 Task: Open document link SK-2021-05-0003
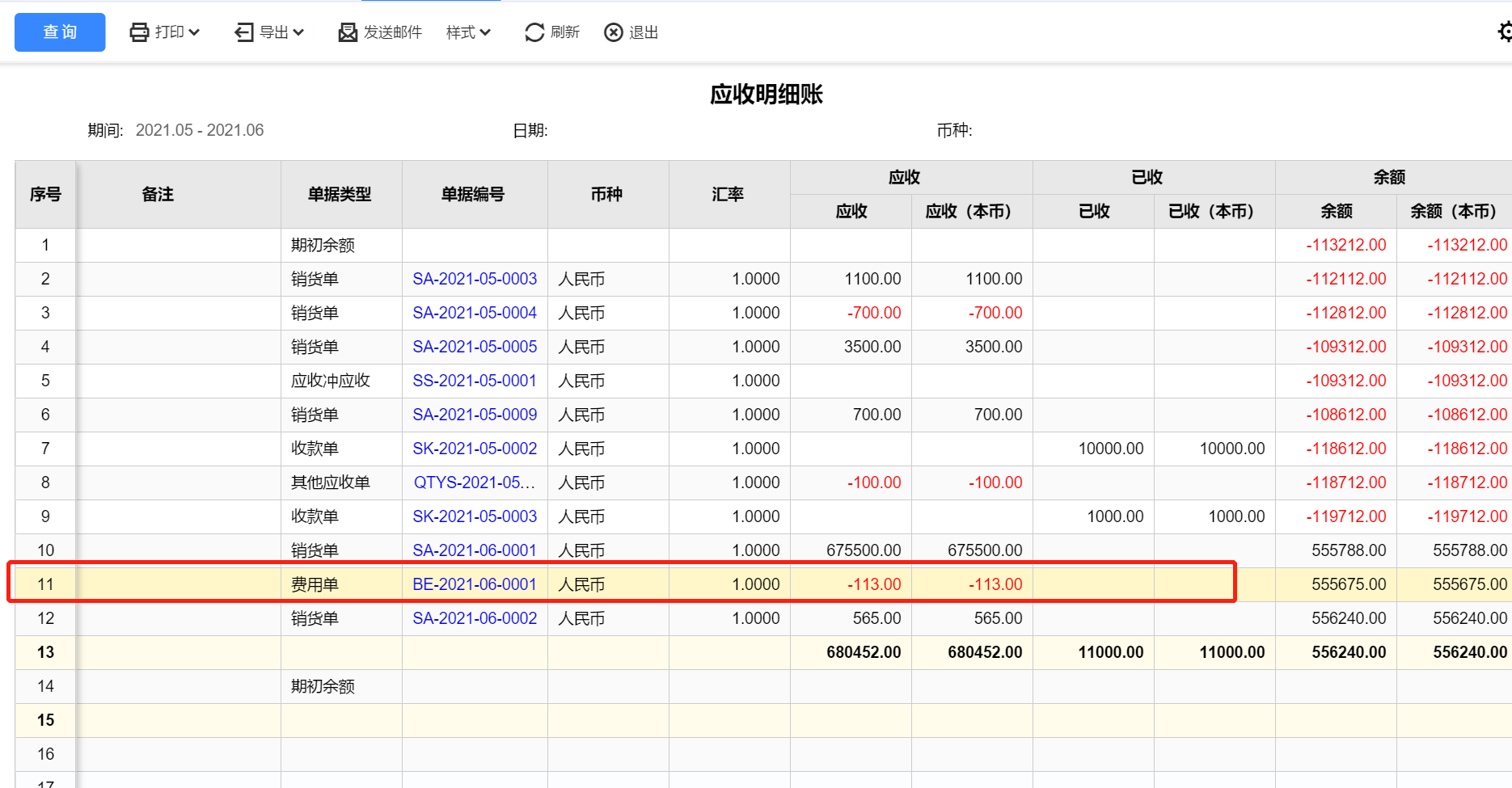475,516
